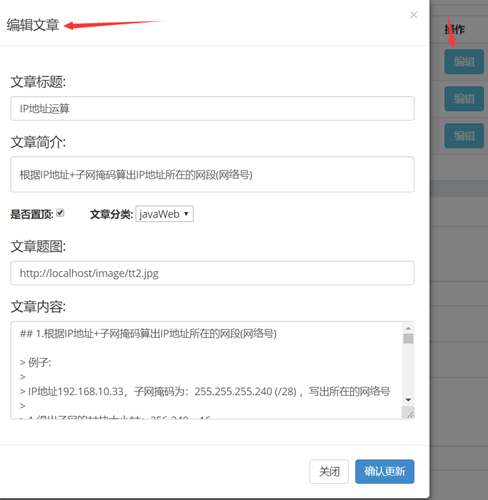
Task: Focus the 文章简介 text area
Action: tap(212, 174)
